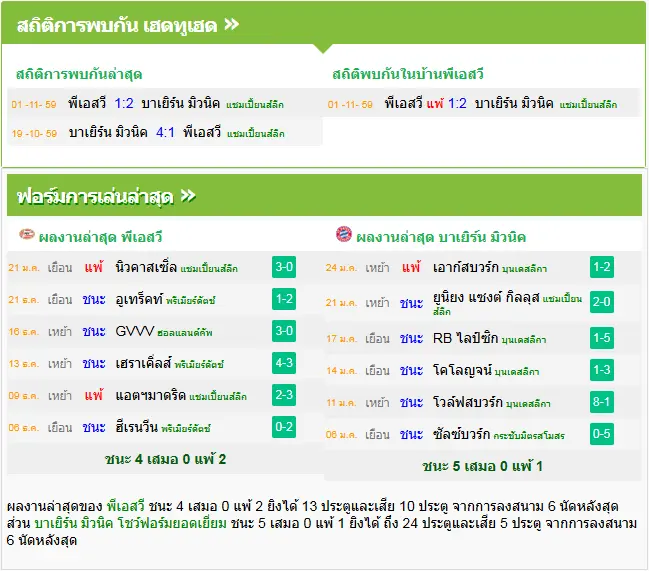Click the 1:2 score in PSV home stats
This screenshot has width=649, height=571.
click(457, 103)
